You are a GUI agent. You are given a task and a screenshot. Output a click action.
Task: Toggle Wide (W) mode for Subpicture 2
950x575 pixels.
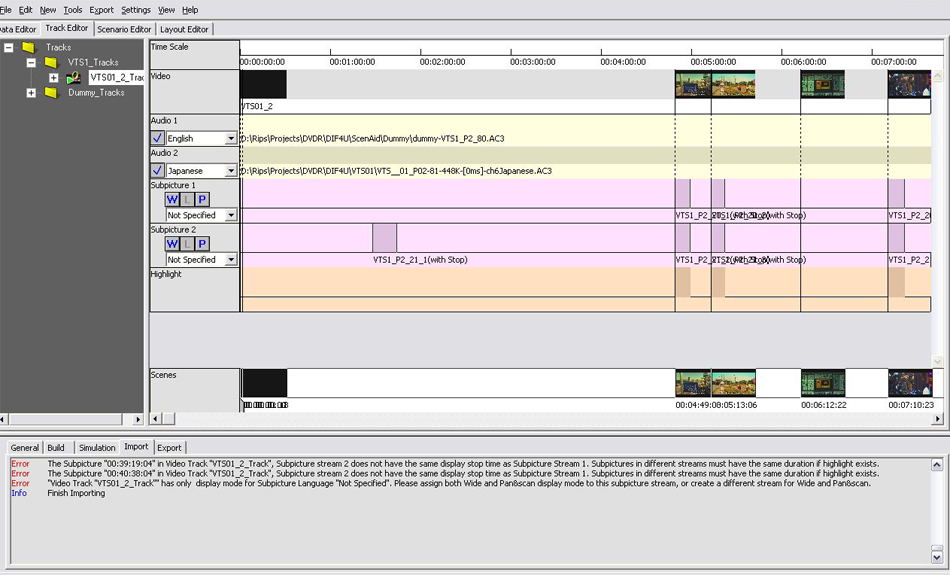(172, 244)
